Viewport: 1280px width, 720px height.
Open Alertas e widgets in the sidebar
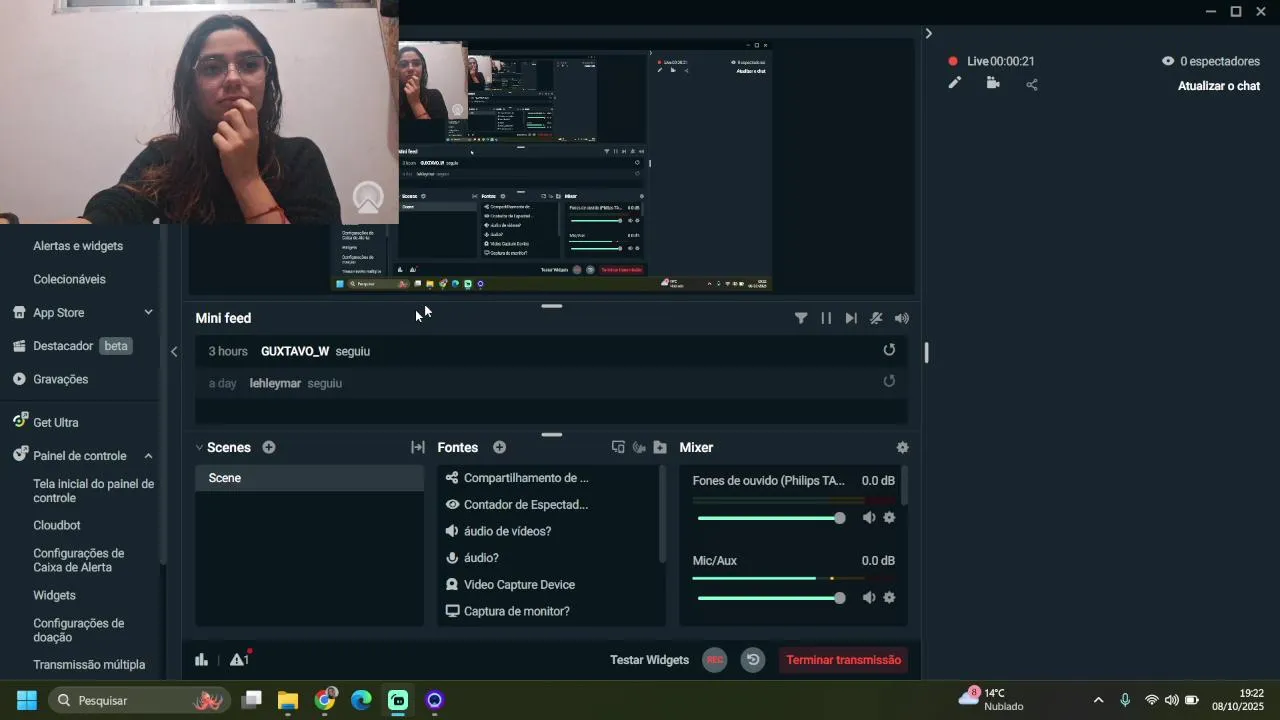[x=78, y=246]
